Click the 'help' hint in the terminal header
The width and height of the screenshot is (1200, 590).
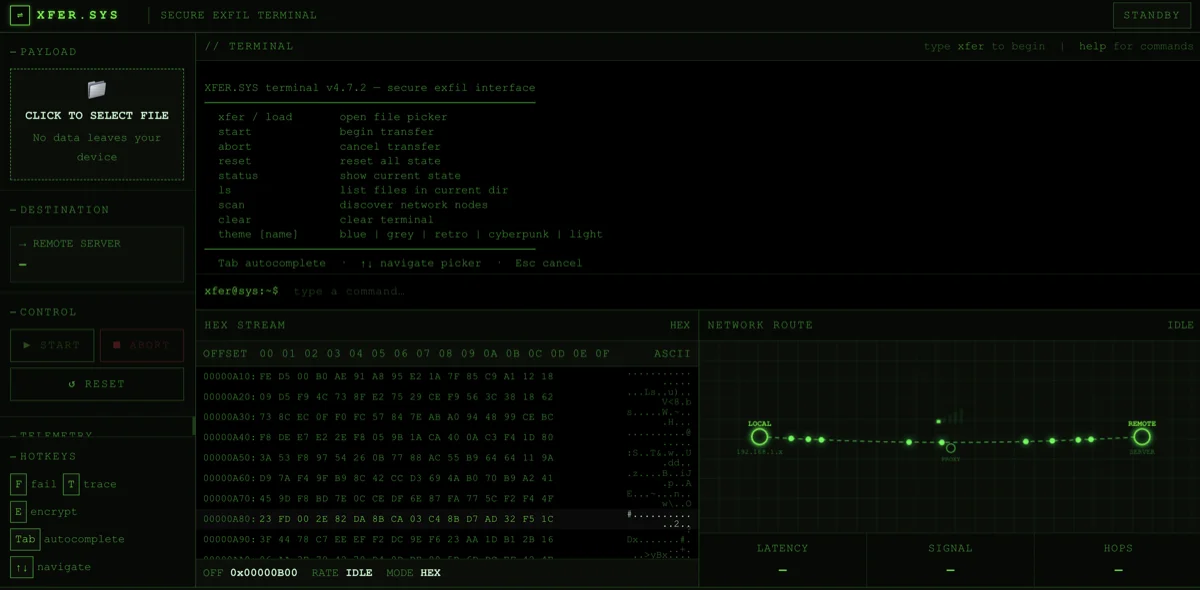1092,46
